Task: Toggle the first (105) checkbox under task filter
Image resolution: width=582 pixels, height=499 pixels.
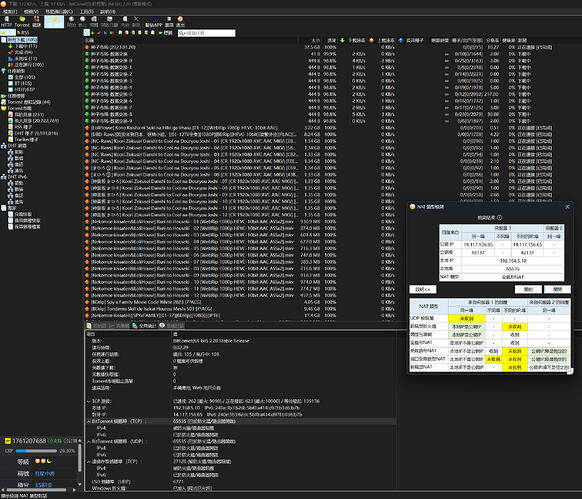Action: coord(11,77)
